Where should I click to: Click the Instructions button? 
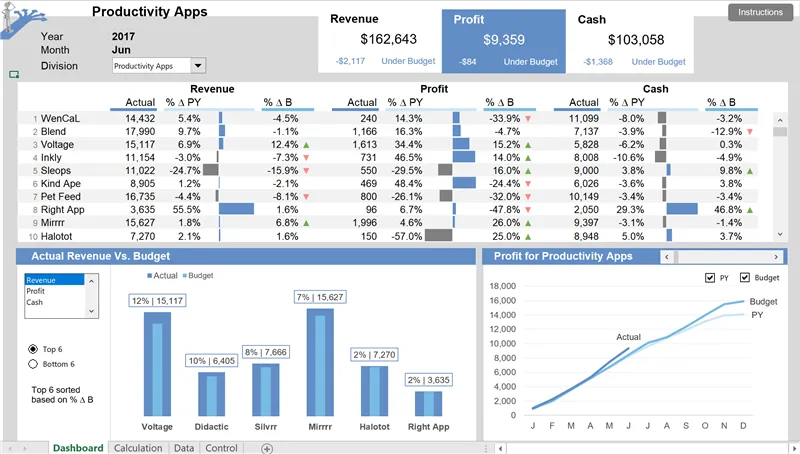click(x=761, y=13)
